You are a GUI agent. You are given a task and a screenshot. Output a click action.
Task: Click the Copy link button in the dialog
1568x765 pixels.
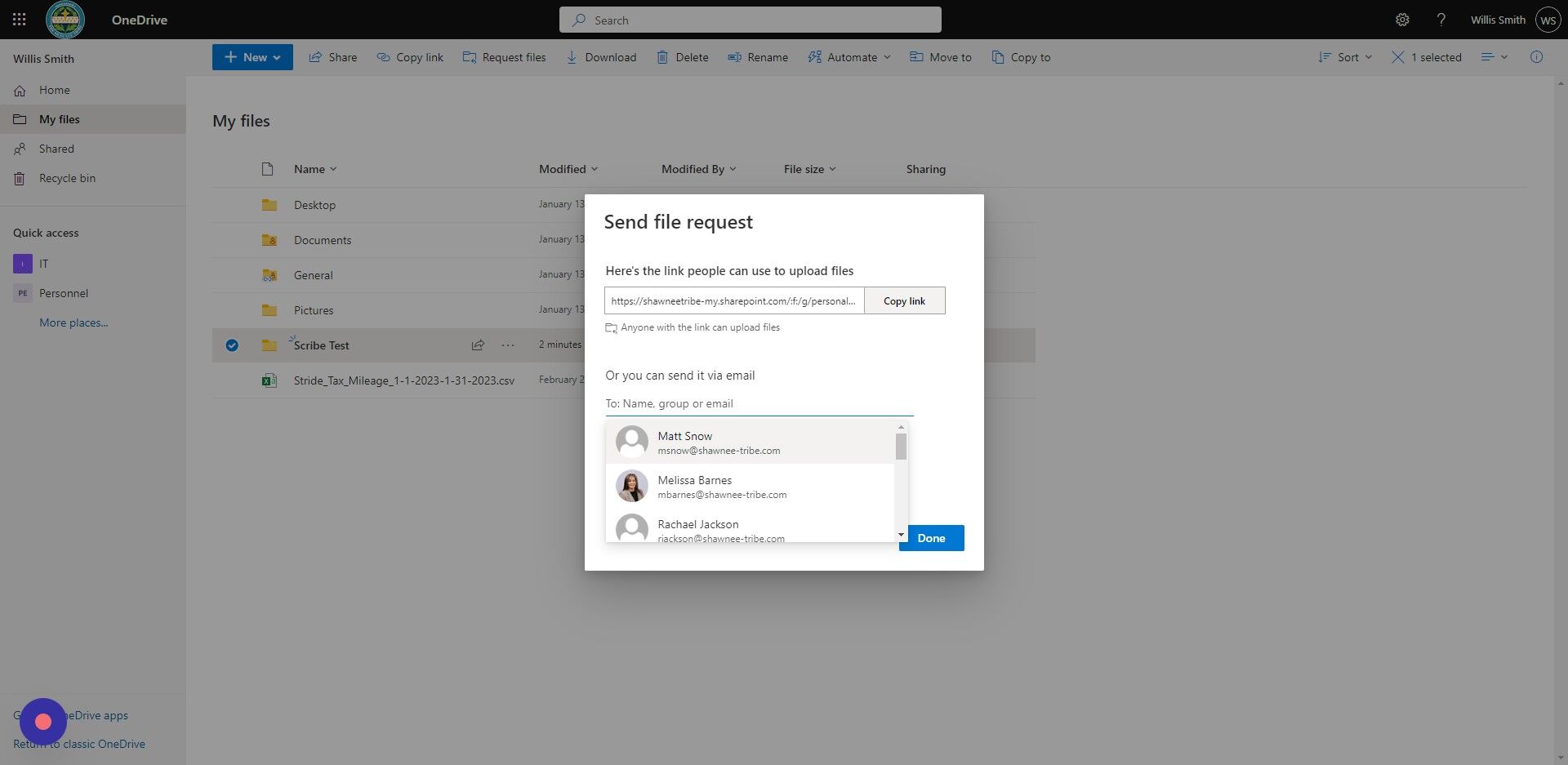[x=903, y=300]
